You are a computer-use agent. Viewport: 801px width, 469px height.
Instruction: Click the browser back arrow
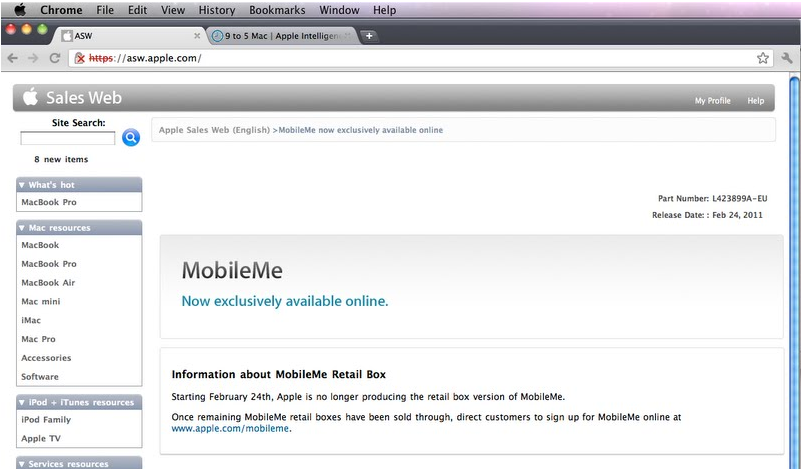[12, 58]
